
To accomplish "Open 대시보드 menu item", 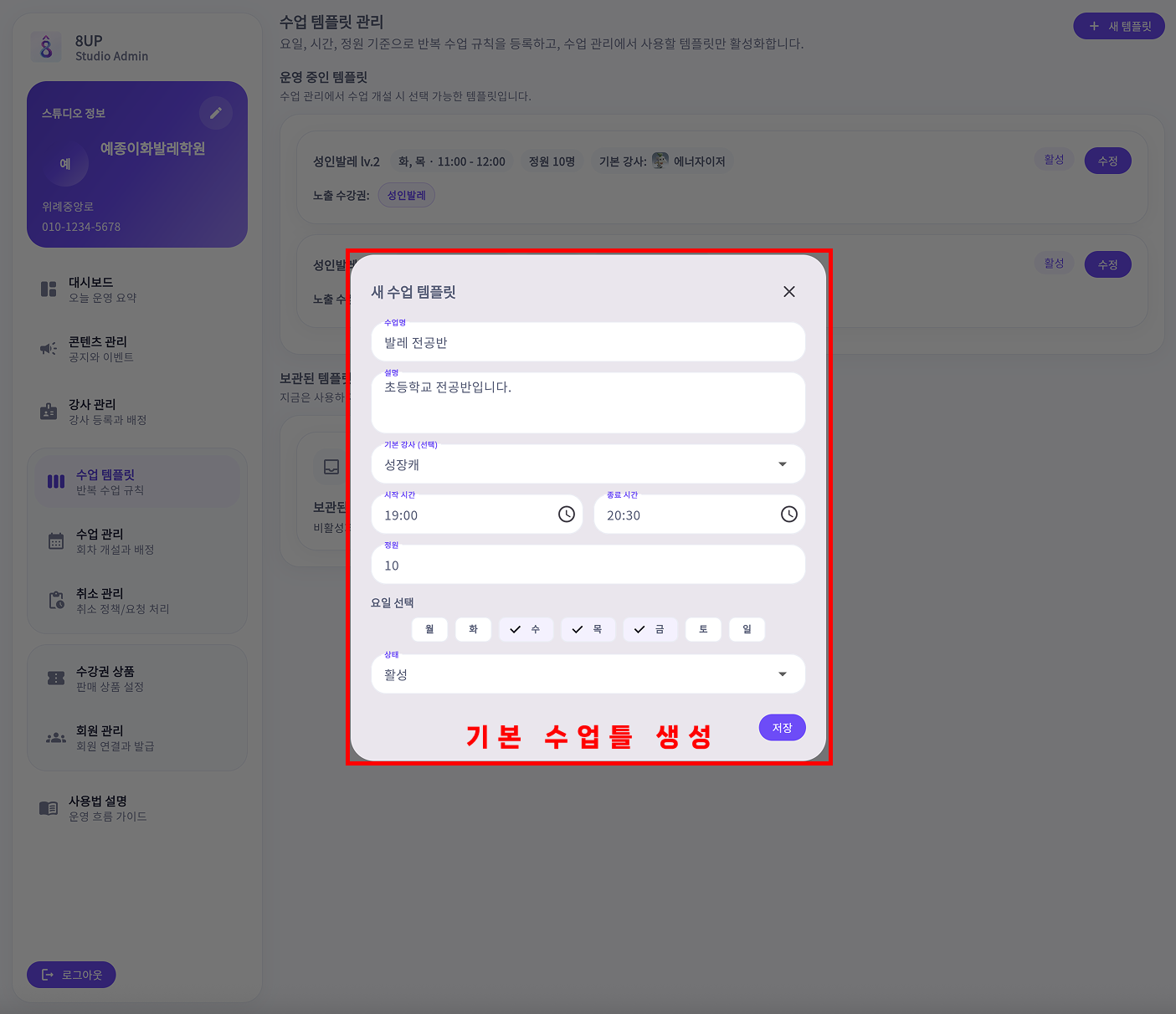I will pyautogui.click(x=137, y=289).
